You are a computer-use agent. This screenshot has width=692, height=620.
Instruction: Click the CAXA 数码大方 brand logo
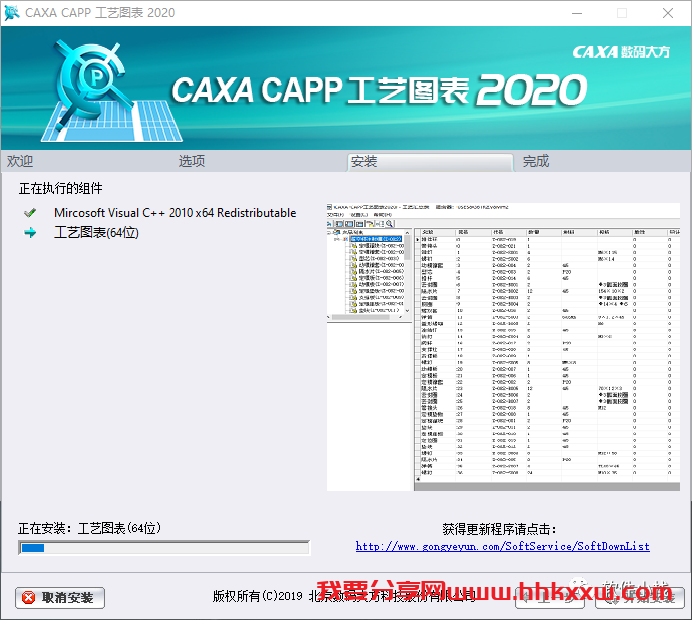point(621,52)
